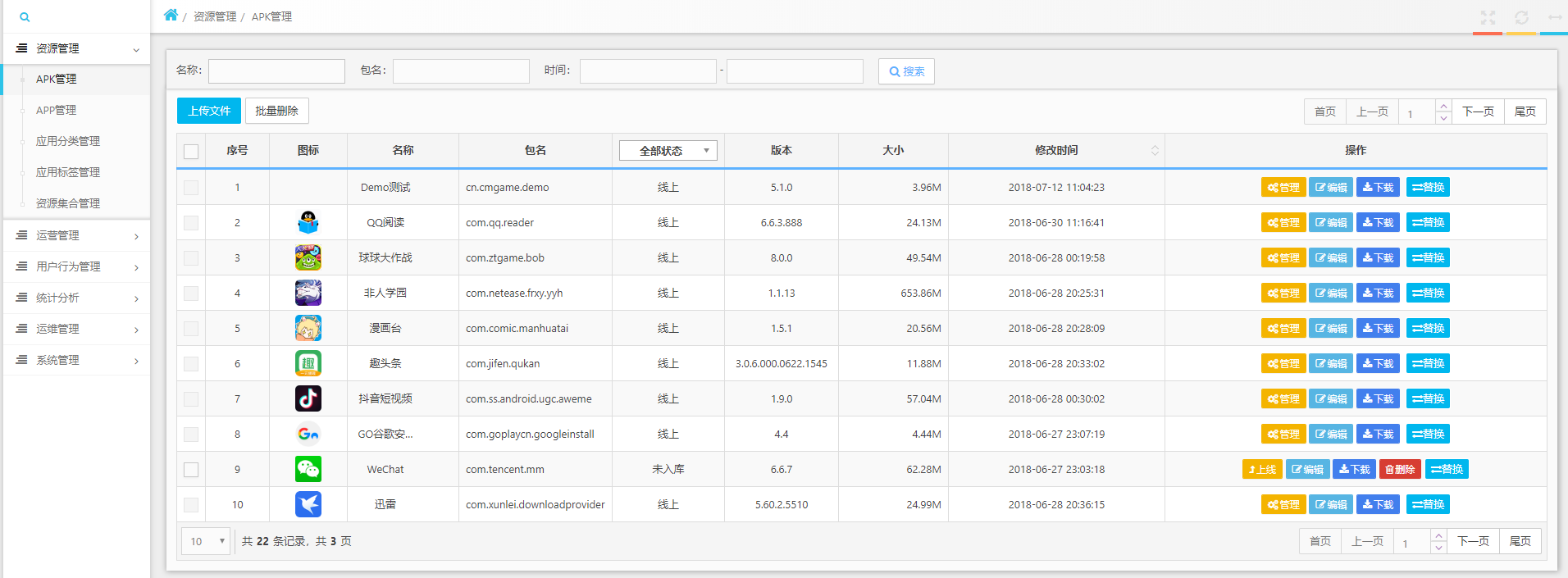1568x578 pixels.
Task: Click the 修改时间 column sort arrows
Action: pos(1155,151)
